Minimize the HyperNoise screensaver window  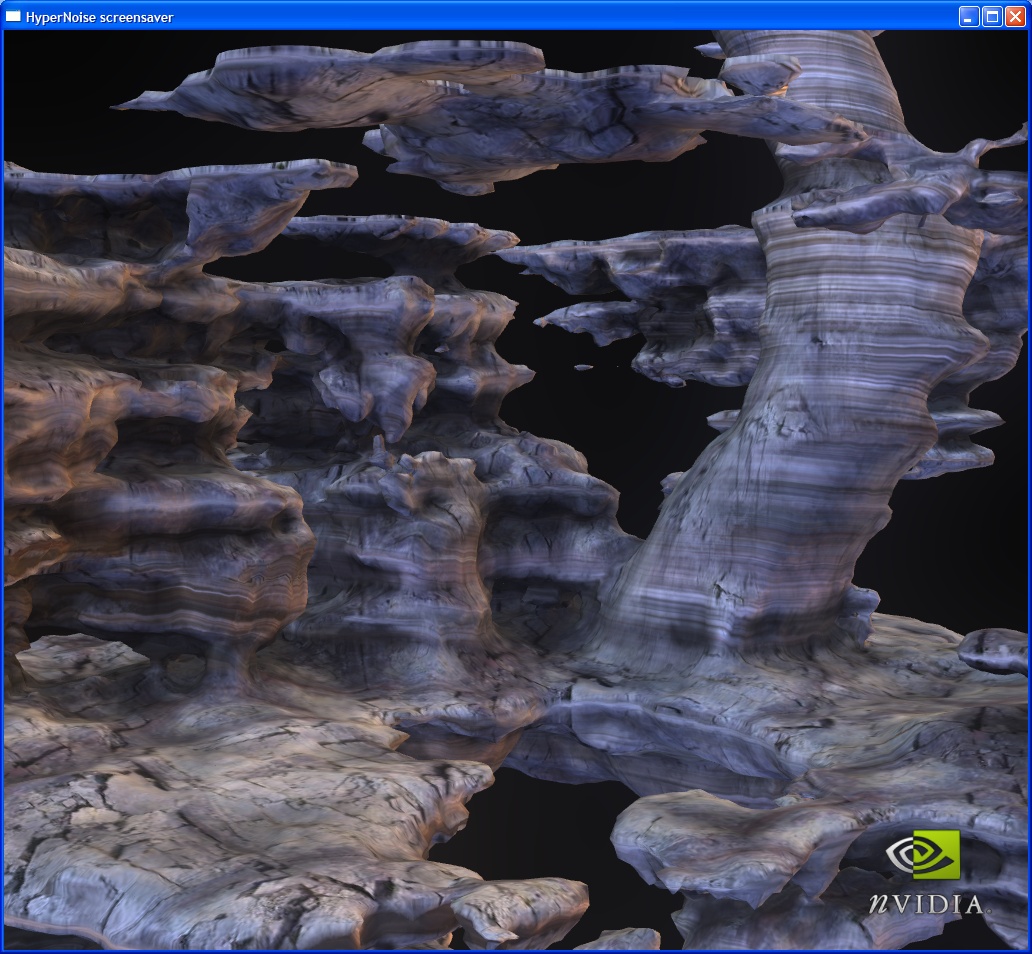point(969,16)
